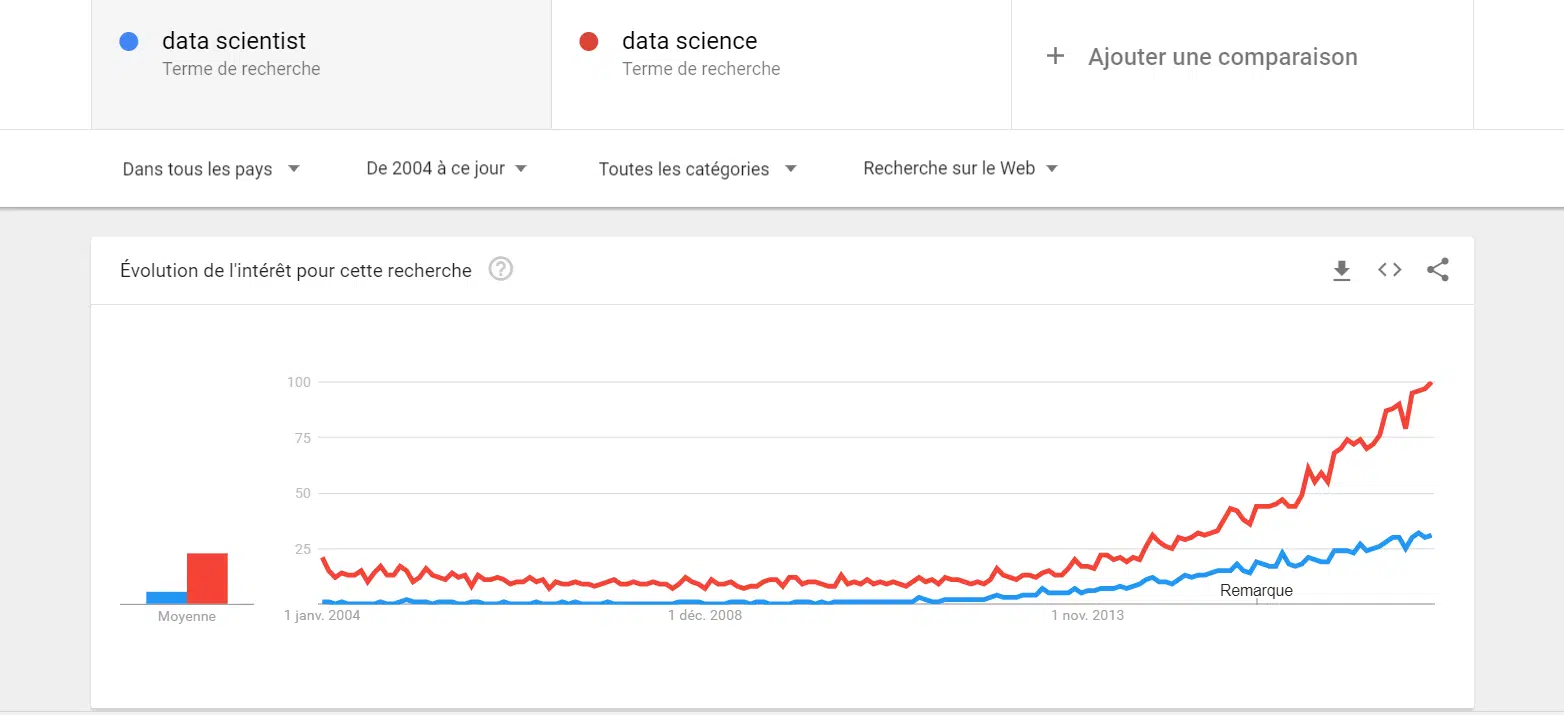Click the blue average bar under Moyenne
1564x715 pixels.
tap(166, 598)
